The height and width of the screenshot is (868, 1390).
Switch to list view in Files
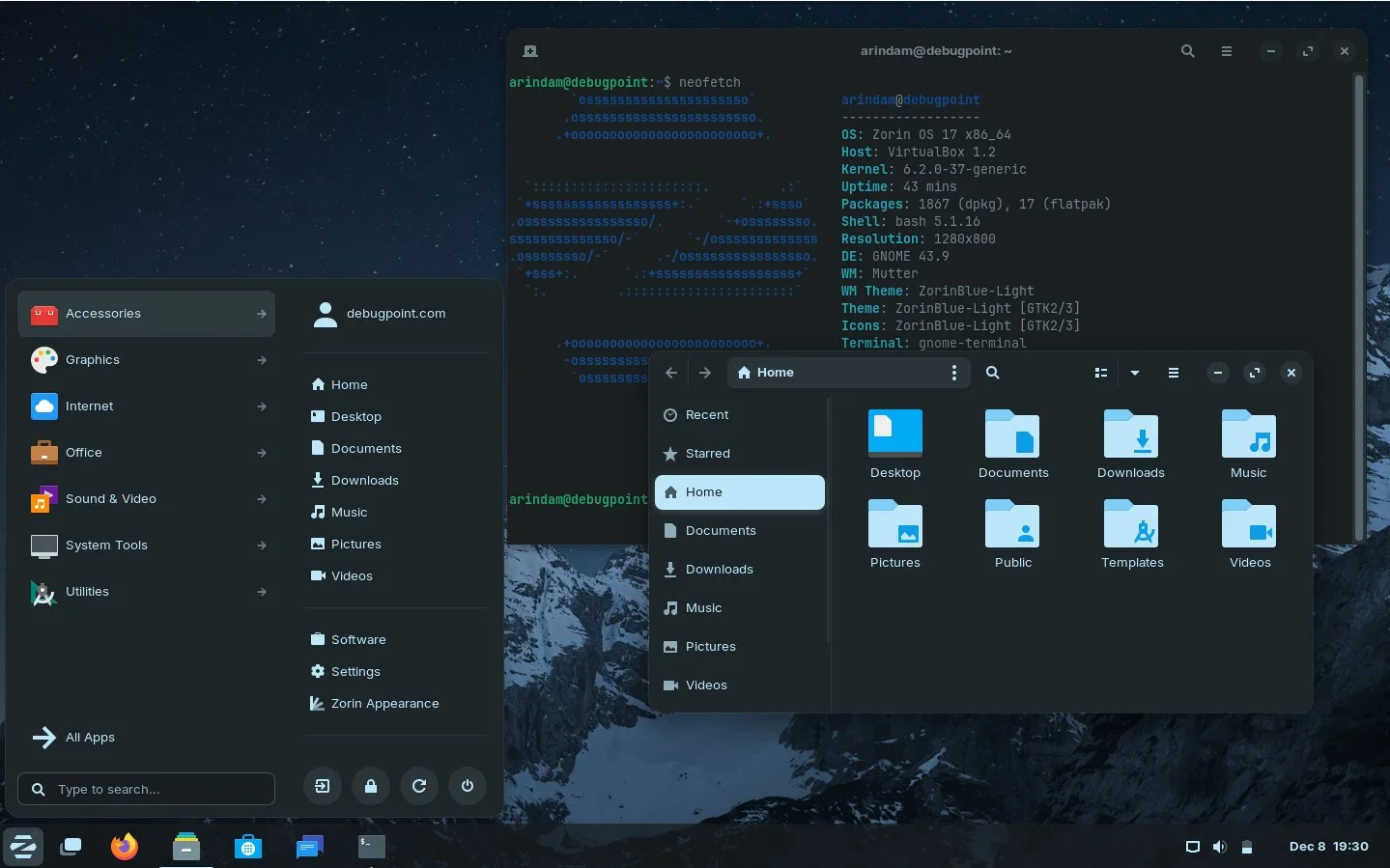point(1100,373)
